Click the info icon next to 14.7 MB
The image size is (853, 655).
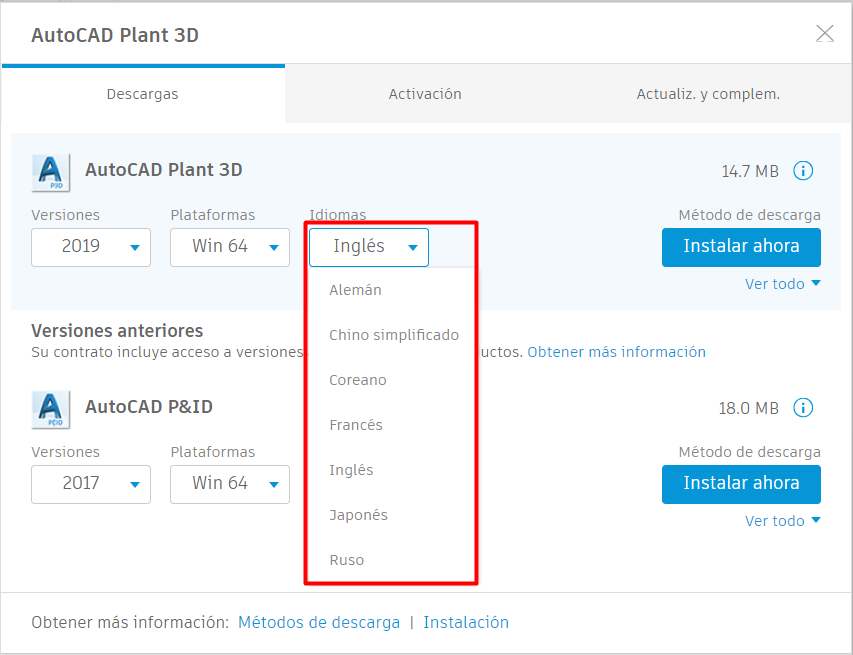click(x=803, y=171)
